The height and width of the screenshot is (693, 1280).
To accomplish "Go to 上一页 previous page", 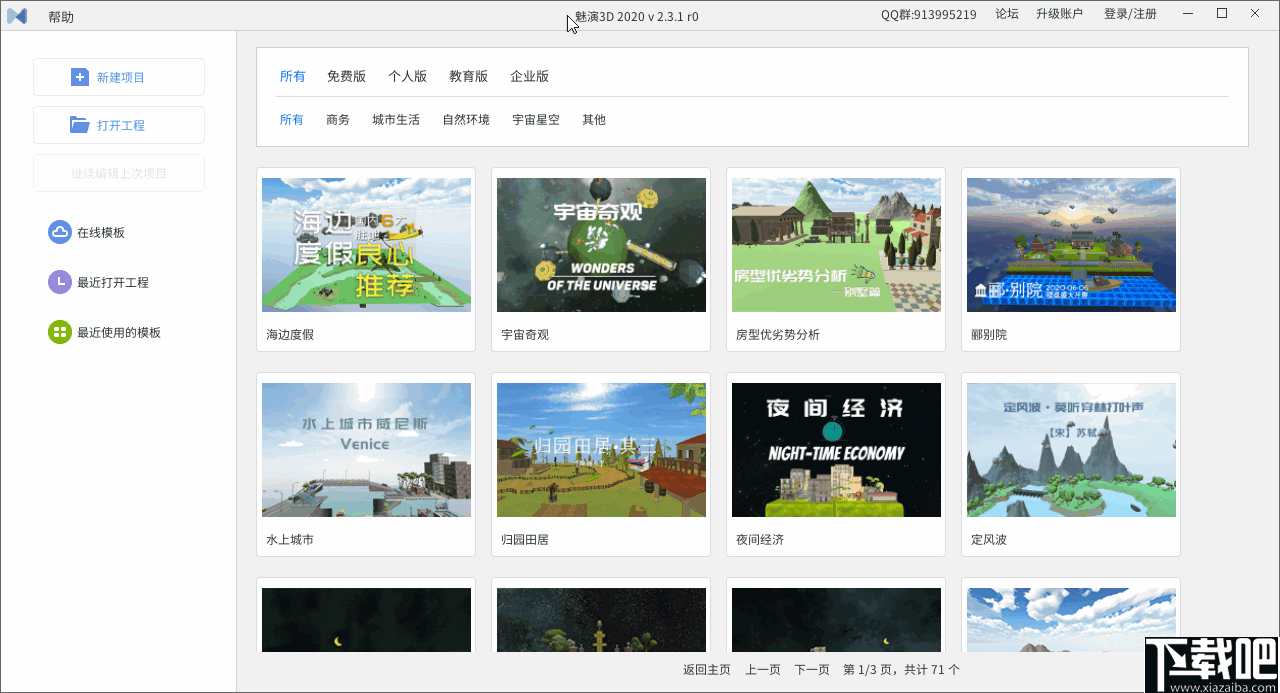I will (763, 670).
